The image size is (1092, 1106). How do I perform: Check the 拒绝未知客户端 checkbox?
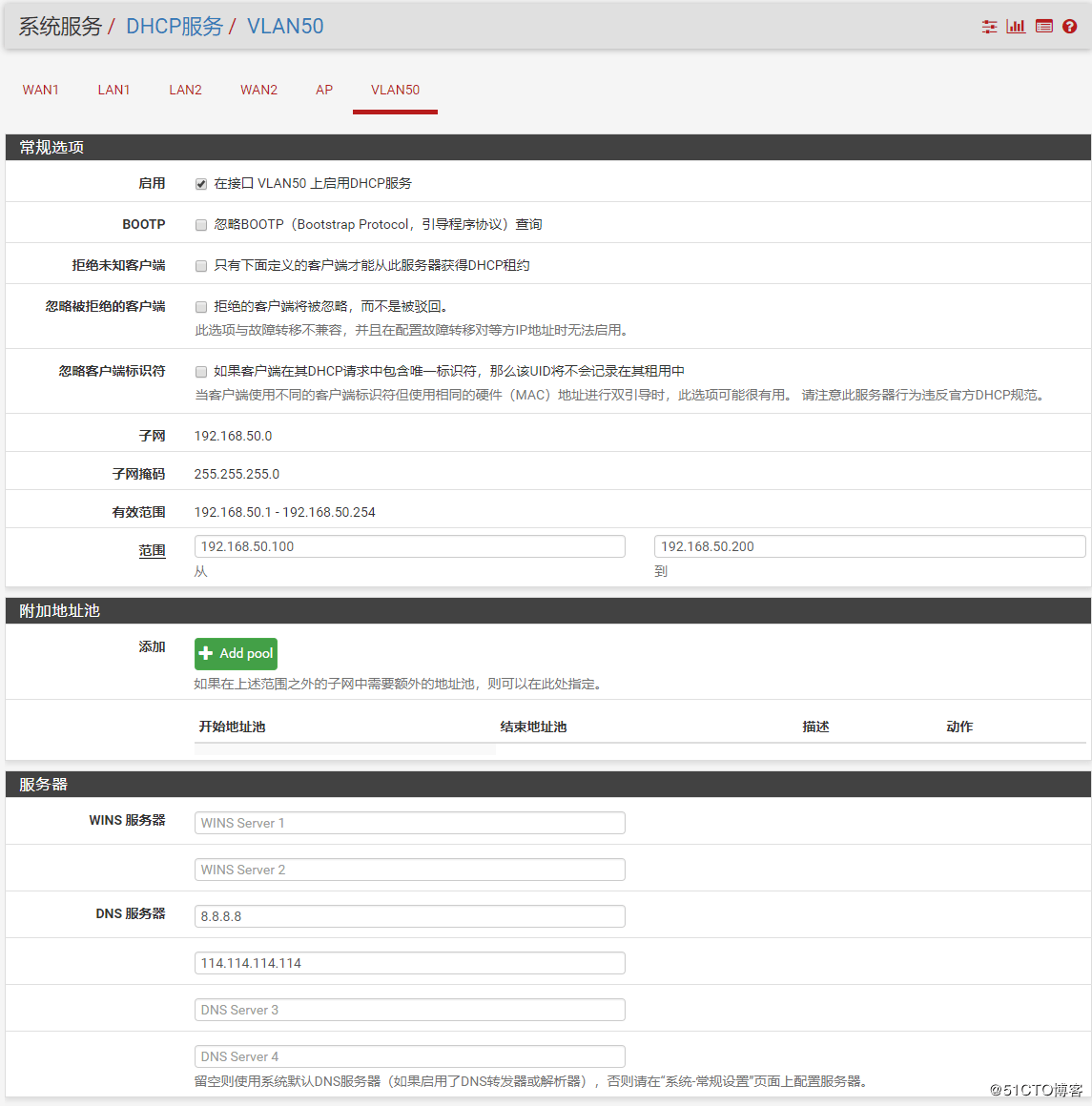pos(201,266)
